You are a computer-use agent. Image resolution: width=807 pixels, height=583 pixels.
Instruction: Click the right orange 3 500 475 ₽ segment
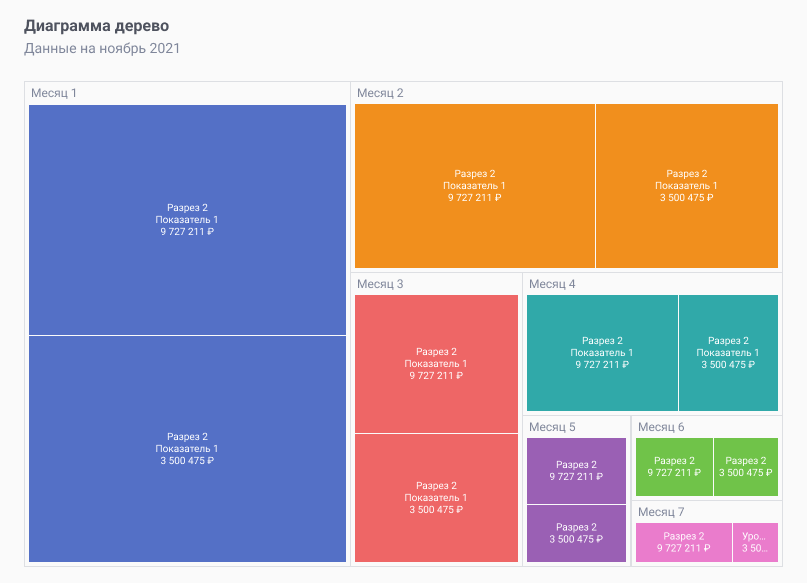pyautogui.click(x=690, y=185)
